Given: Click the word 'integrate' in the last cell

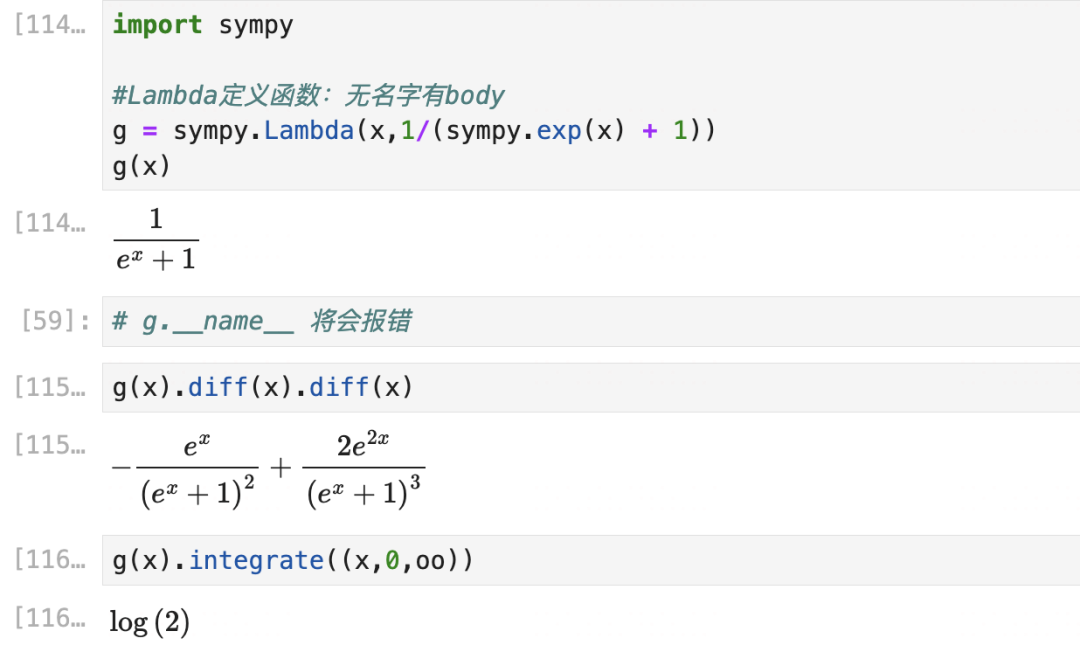Looking at the screenshot, I should [x=256, y=560].
